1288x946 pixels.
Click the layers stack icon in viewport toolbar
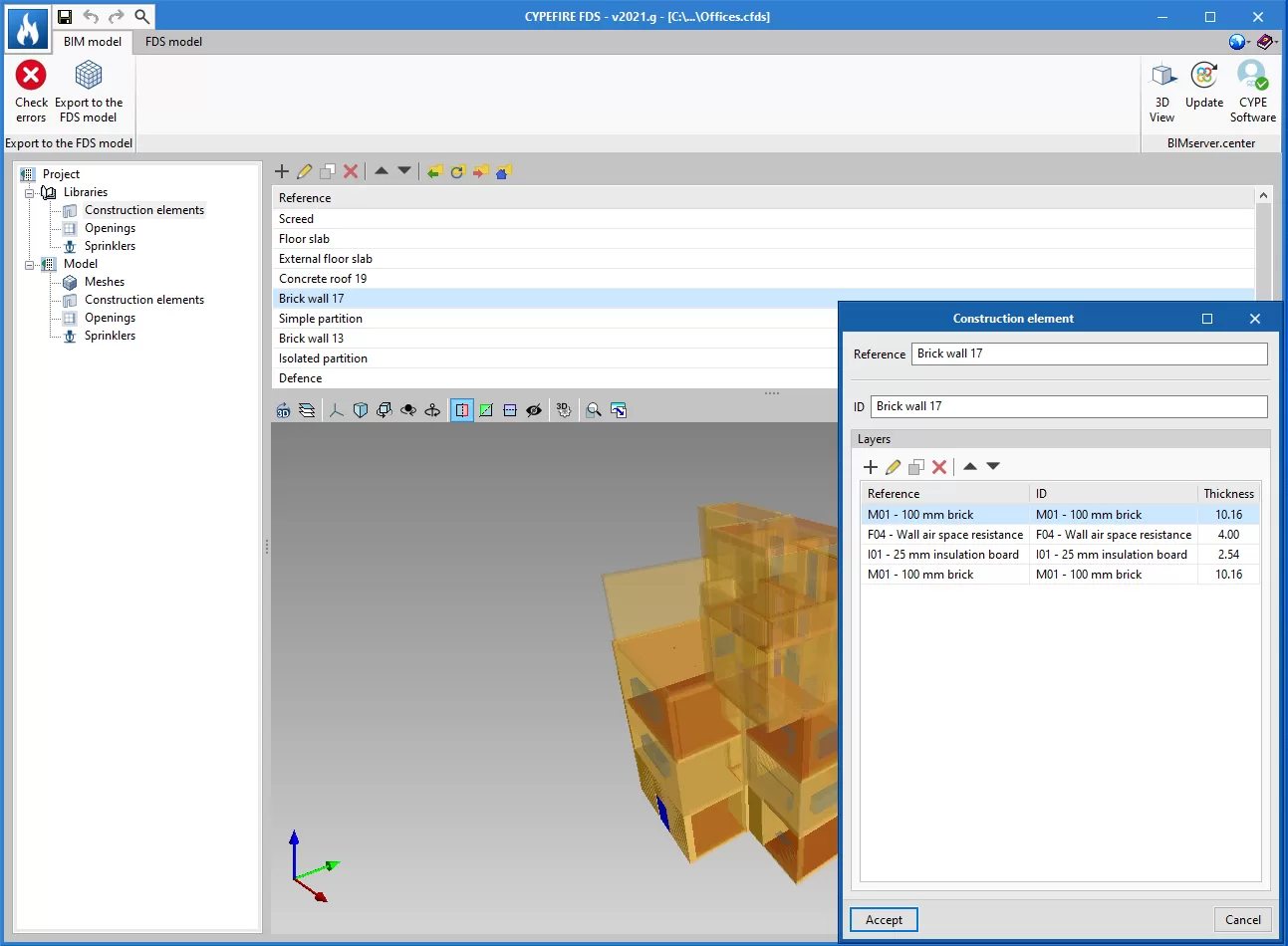307,410
